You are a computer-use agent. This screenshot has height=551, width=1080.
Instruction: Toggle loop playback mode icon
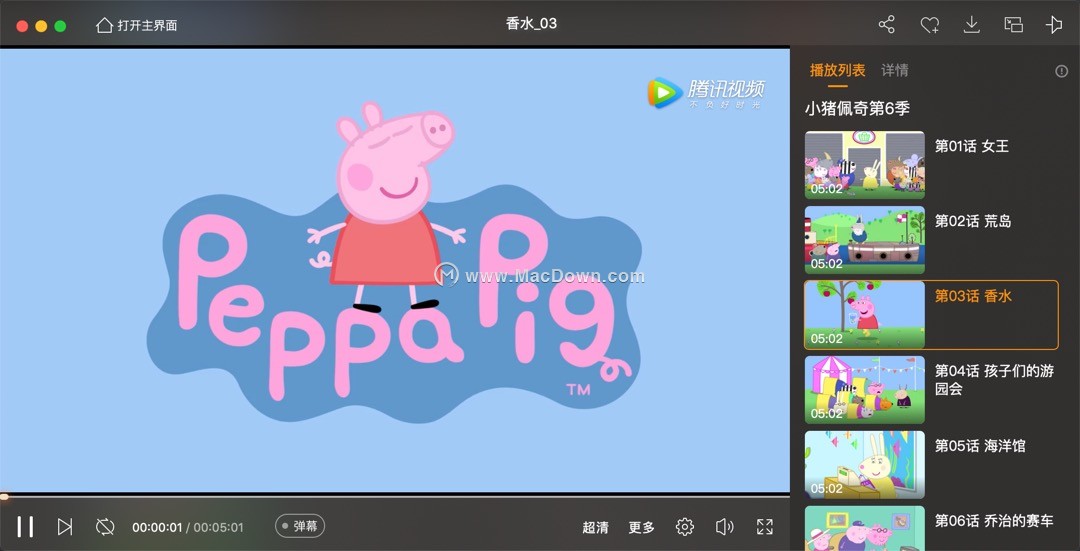click(x=105, y=527)
